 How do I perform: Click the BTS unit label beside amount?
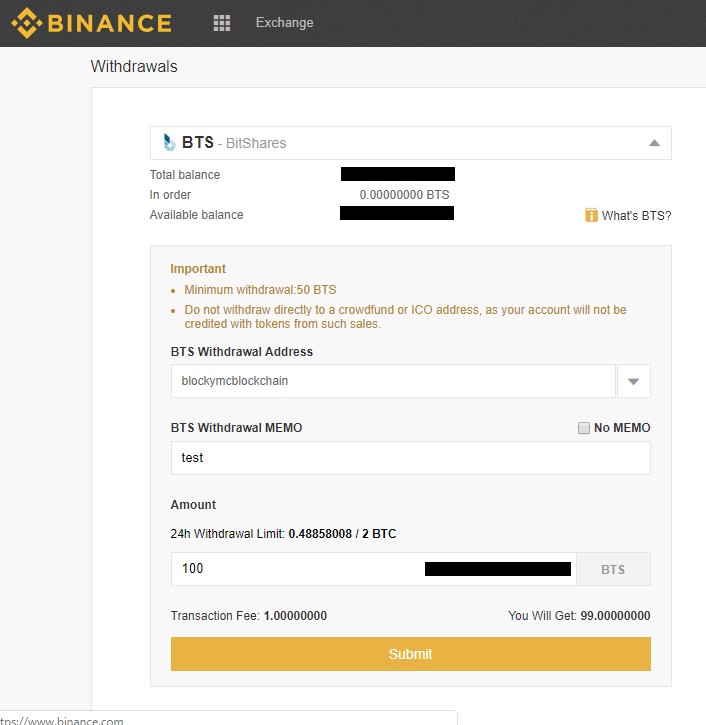(x=613, y=569)
